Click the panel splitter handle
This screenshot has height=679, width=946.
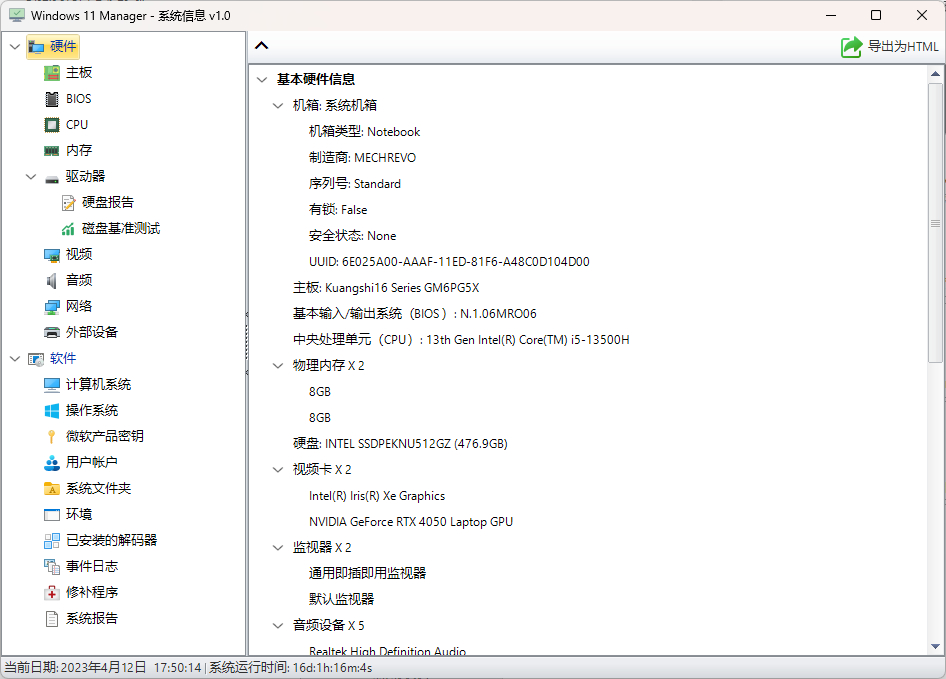pos(247,344)
